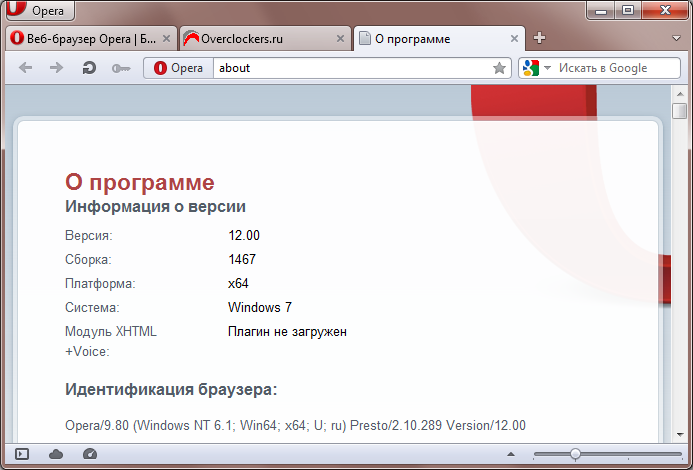693x470 pixels.
Task: Click the Google search engine icon
Action: coord(531,68)
